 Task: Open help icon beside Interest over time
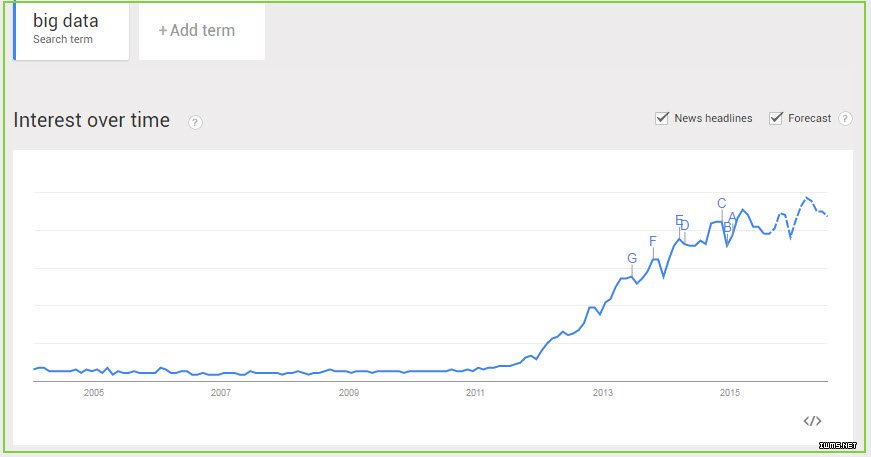point(195,122)
